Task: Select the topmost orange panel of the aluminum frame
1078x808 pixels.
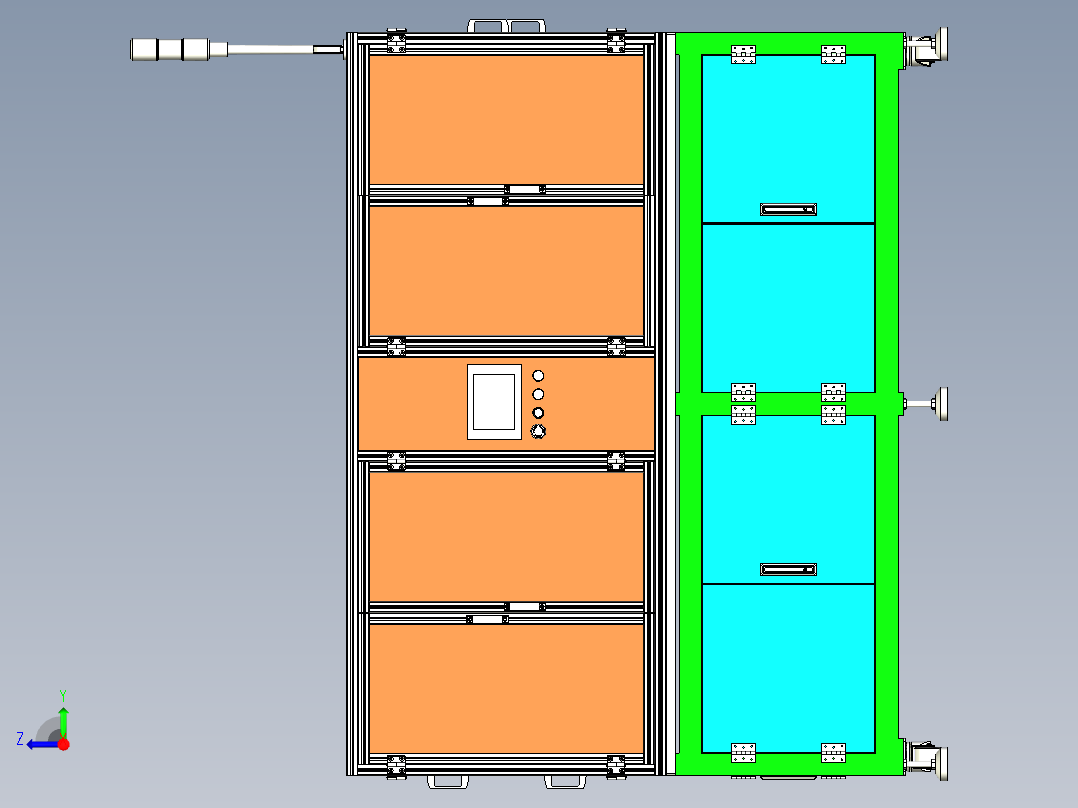Action: pyautogui.click(x=506, y=120)
